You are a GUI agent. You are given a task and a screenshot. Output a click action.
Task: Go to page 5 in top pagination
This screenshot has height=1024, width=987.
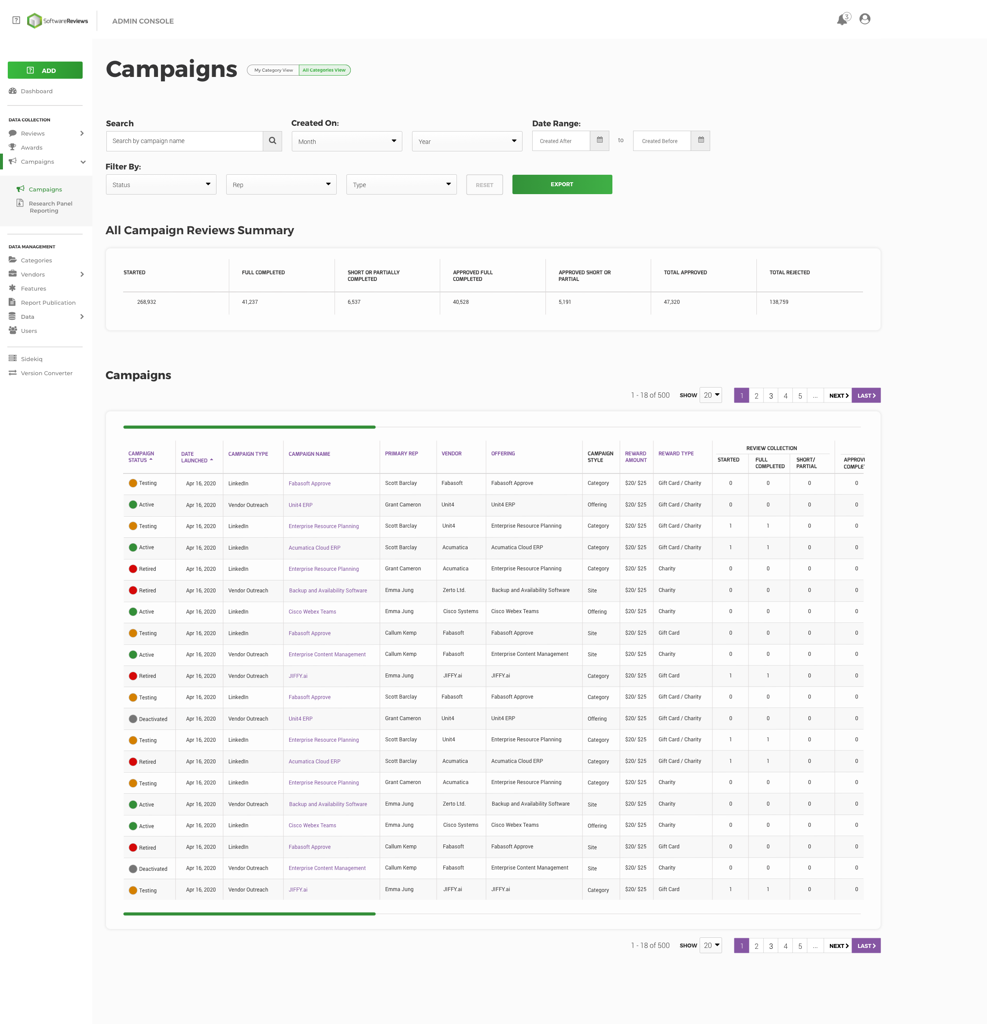(x=800, y=396)
